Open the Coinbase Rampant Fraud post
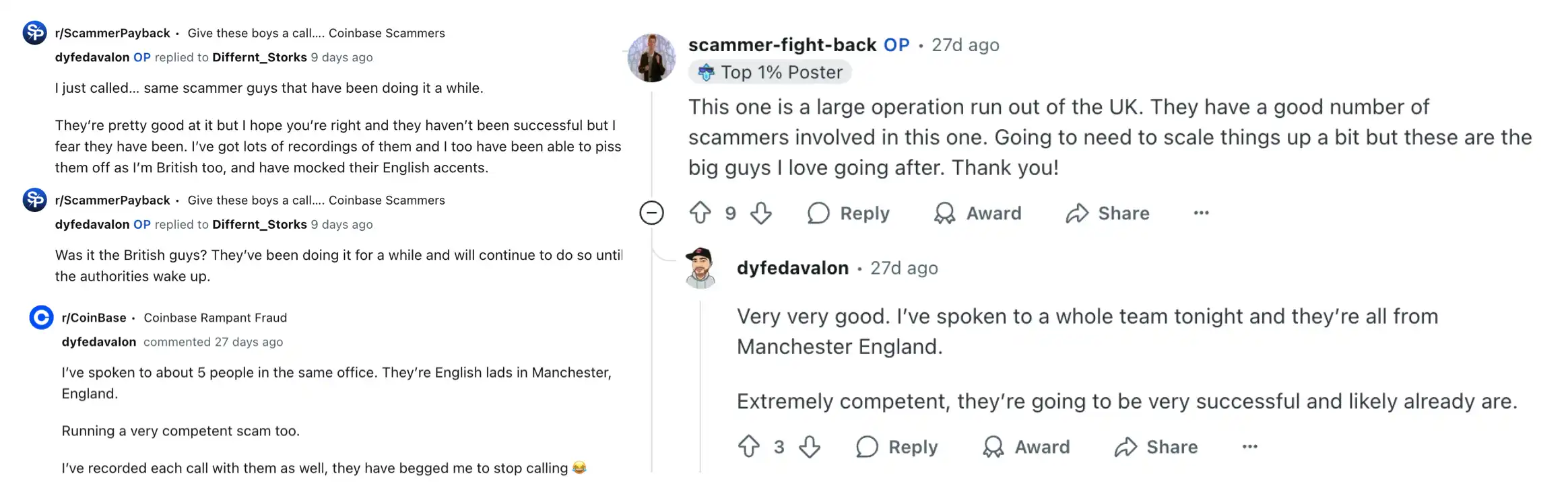1568x498 pixels. [x=215, y=318]
